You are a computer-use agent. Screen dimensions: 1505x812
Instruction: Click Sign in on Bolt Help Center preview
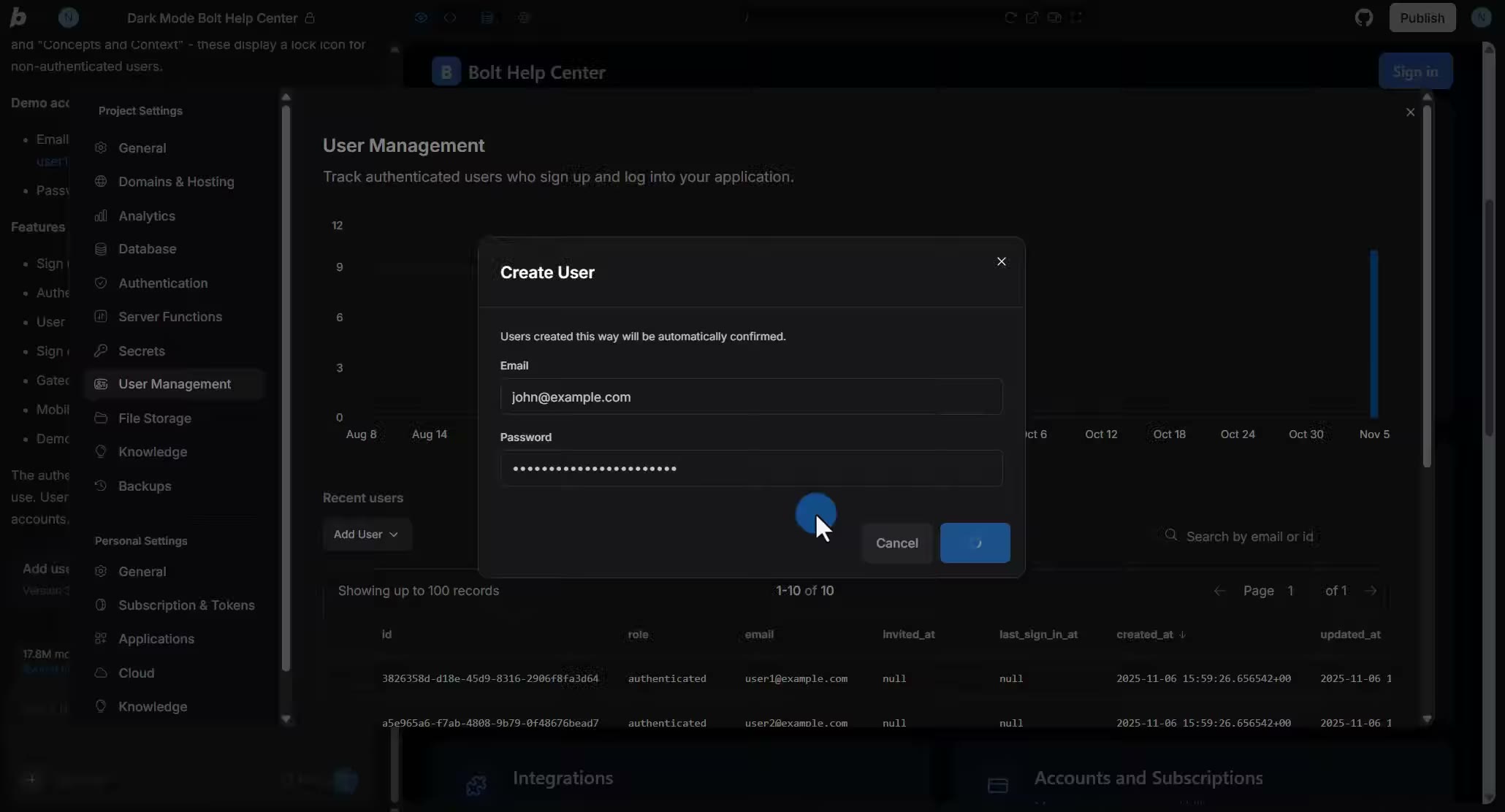(1415, 72)
